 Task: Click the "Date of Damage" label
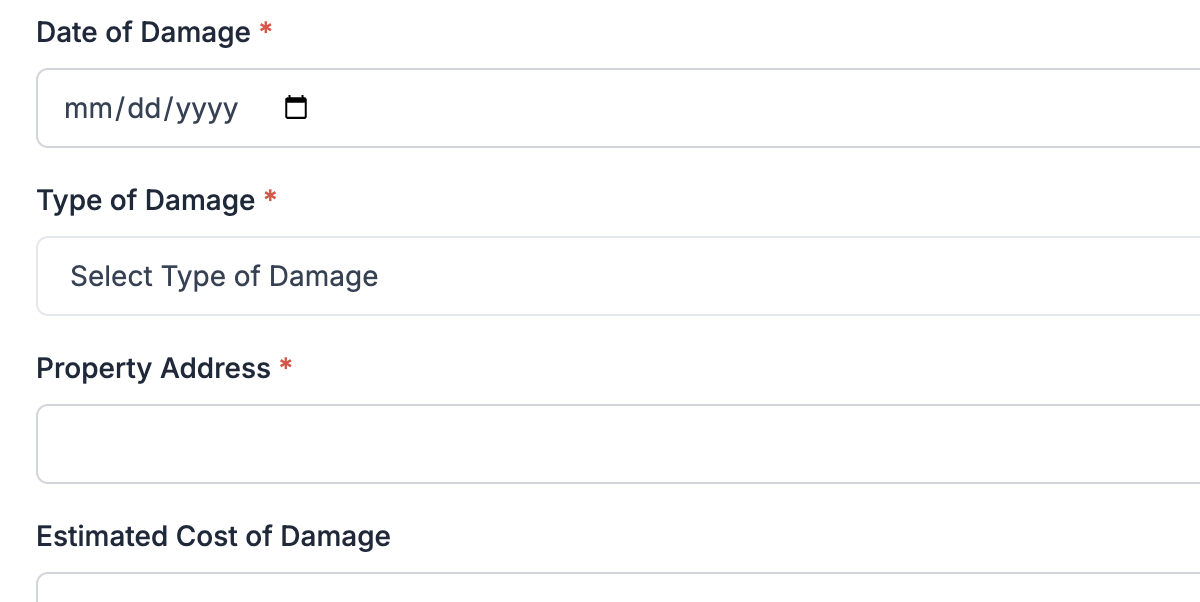pyautogui.click(x=143, y=32)
